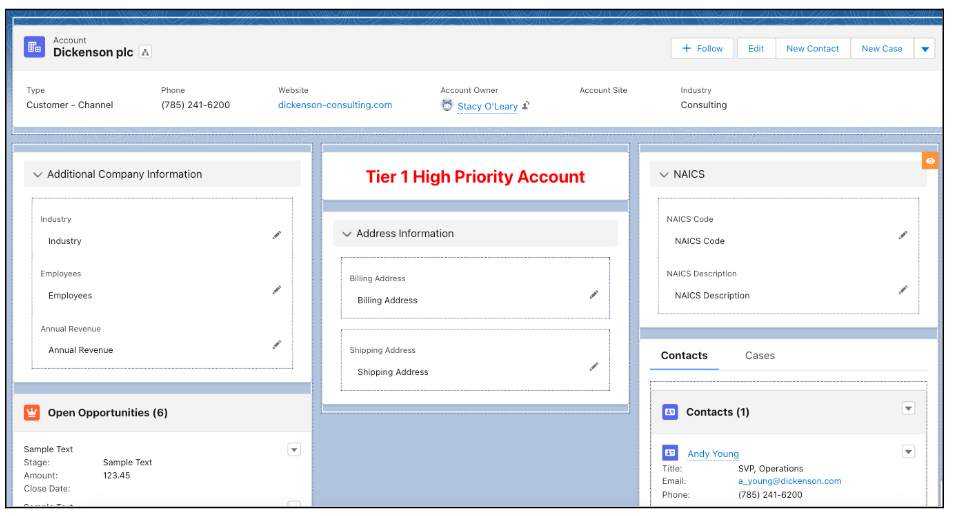The image size is (953, 516).
Task: Click the SVP, Operations title text
Action: pos(771,469)
